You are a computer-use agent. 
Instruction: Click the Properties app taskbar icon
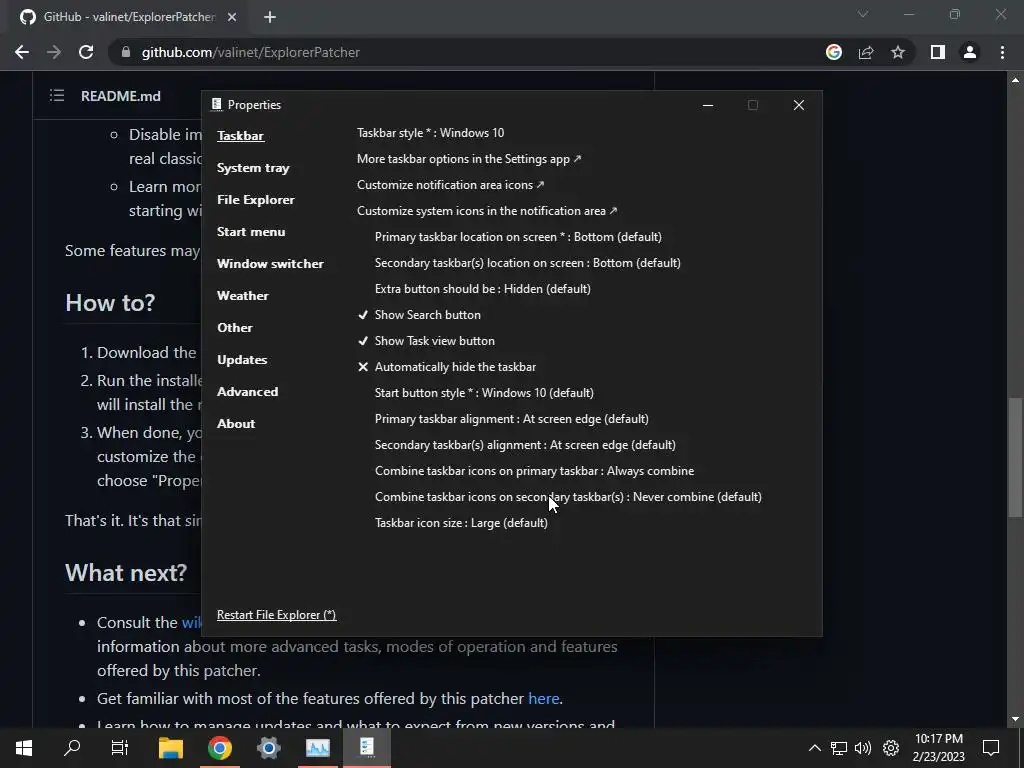click(x=367, y=748)
